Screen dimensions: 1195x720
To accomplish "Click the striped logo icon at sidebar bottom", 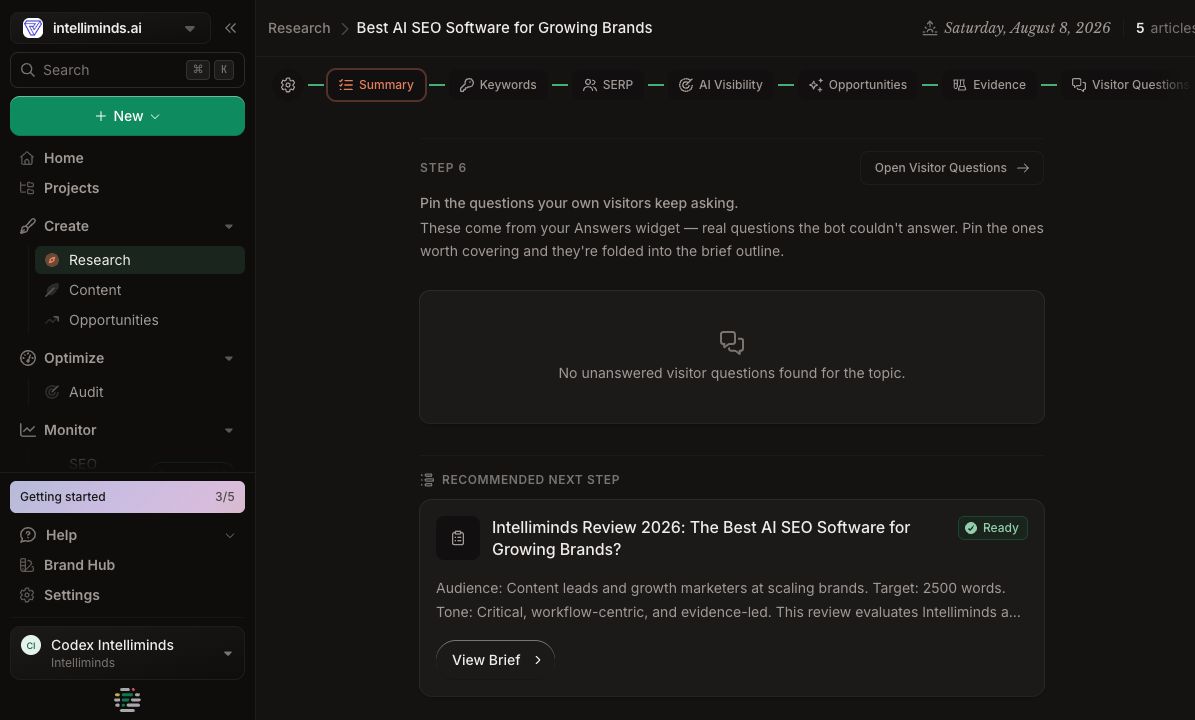I will click(x=127, y=699).
